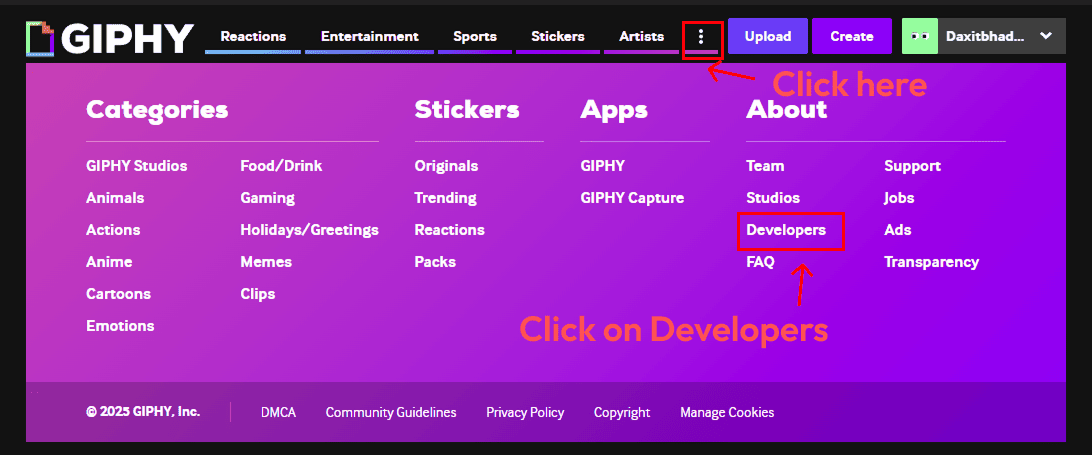
Task: Open Trending stickers link
Action: (445, 198)
